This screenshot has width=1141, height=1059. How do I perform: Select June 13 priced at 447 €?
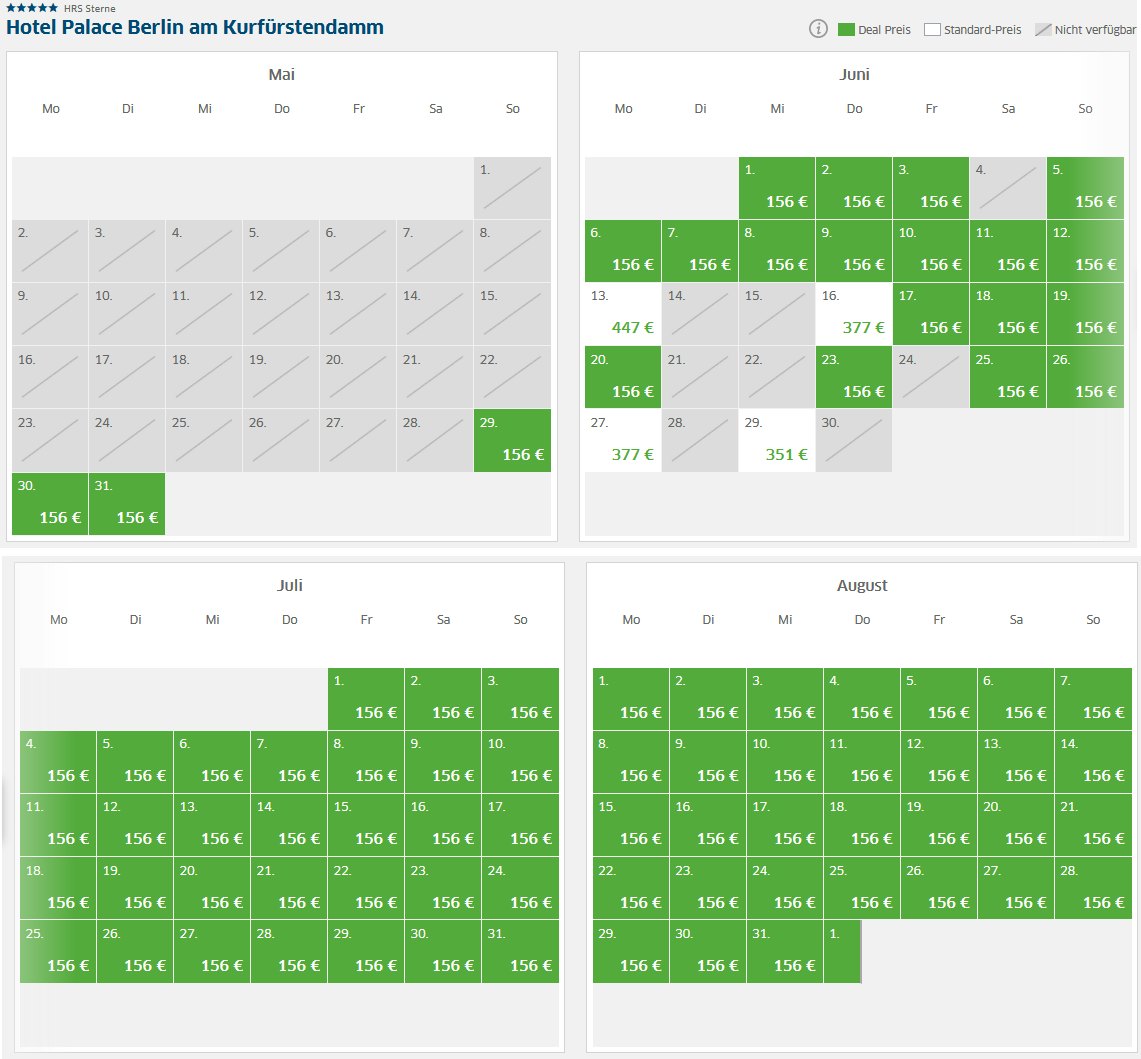[623, 313]
